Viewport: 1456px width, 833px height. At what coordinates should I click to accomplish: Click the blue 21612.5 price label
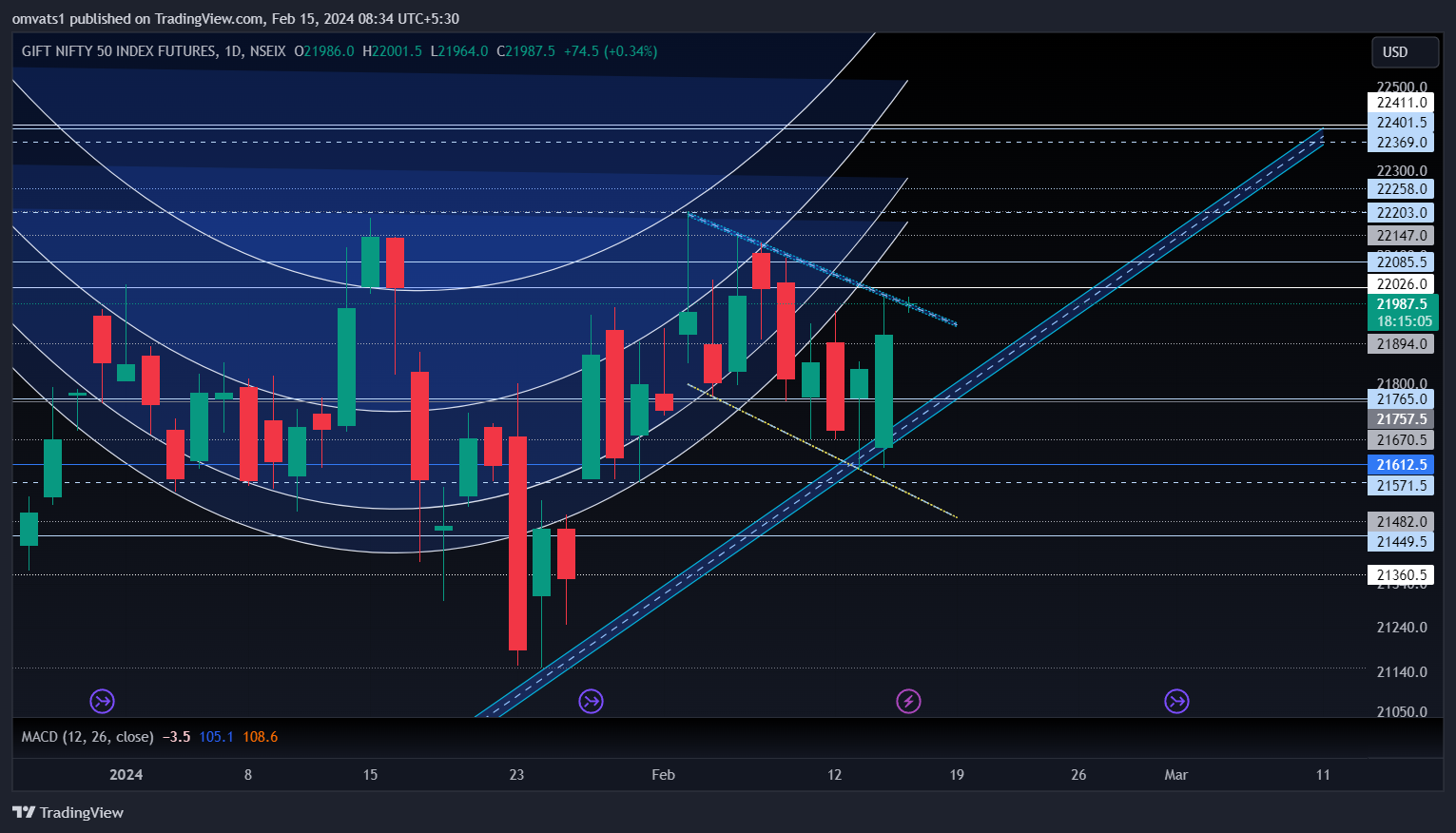pos(1402,465)
